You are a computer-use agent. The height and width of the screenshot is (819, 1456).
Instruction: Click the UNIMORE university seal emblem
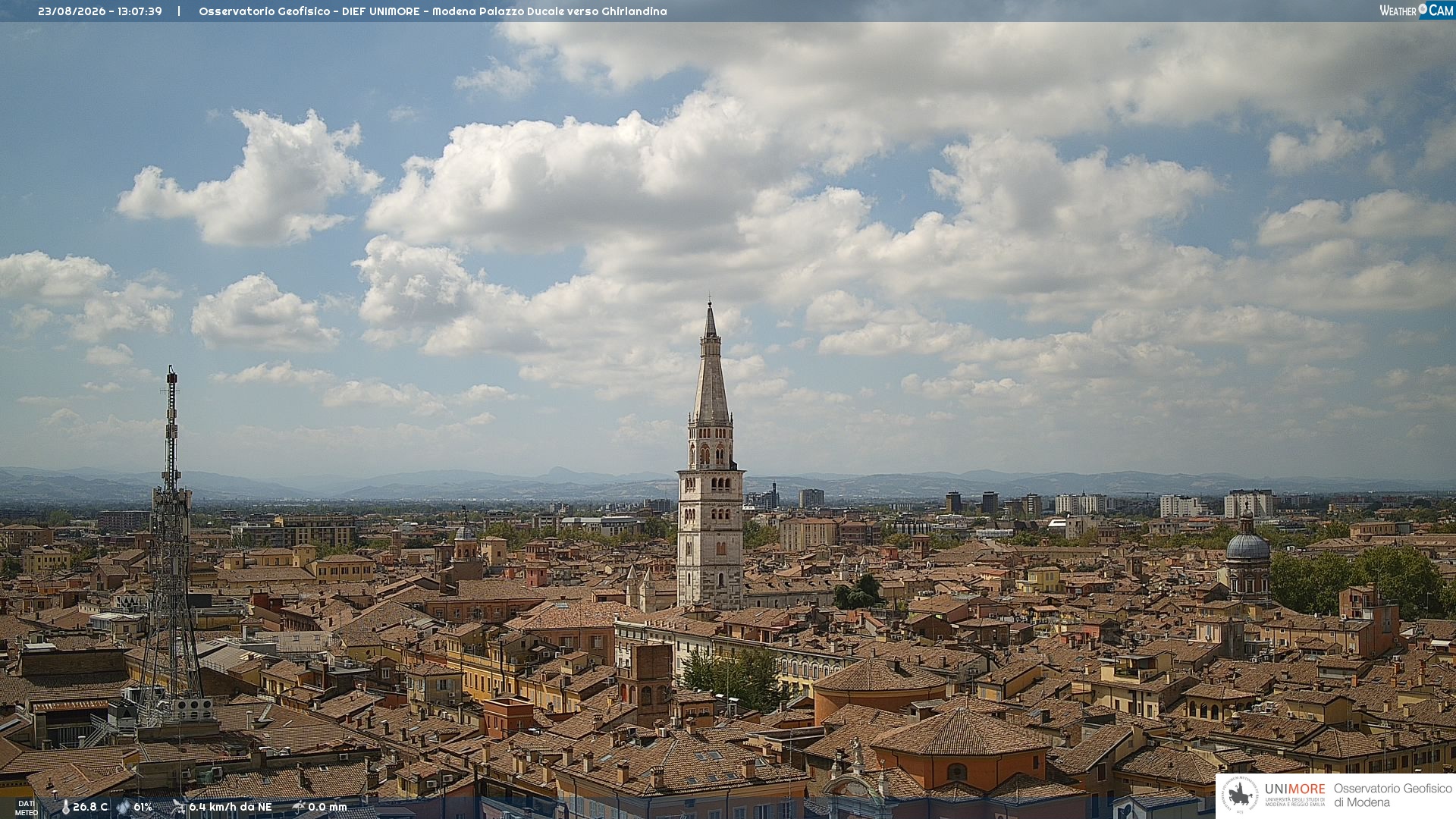(1241, 795)
